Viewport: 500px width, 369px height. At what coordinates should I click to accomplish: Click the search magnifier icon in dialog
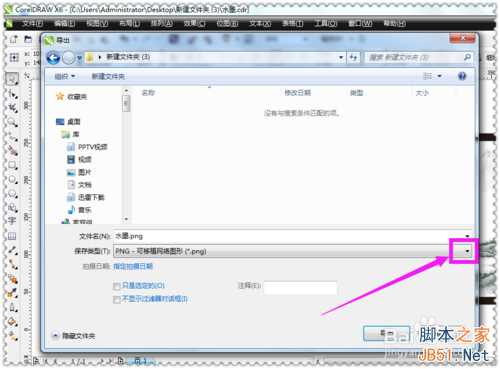click(467, 57)
